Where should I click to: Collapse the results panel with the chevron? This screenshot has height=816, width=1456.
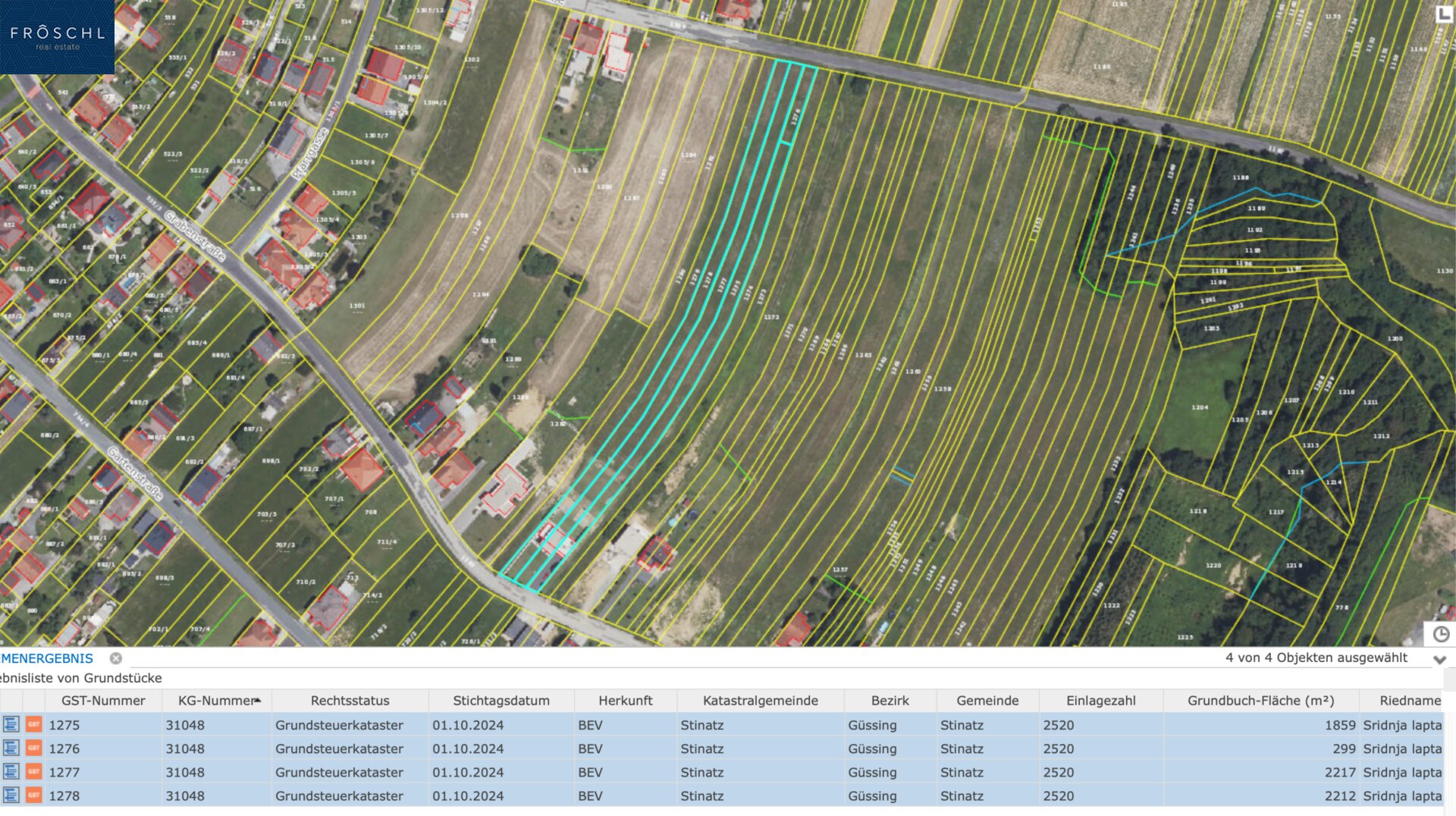point(1439,659)
